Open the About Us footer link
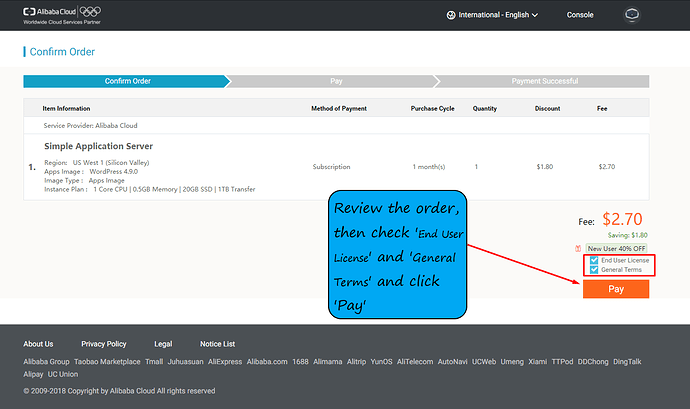Image resolution: width=690 pixels, height=409 pixels. [38, 344]
